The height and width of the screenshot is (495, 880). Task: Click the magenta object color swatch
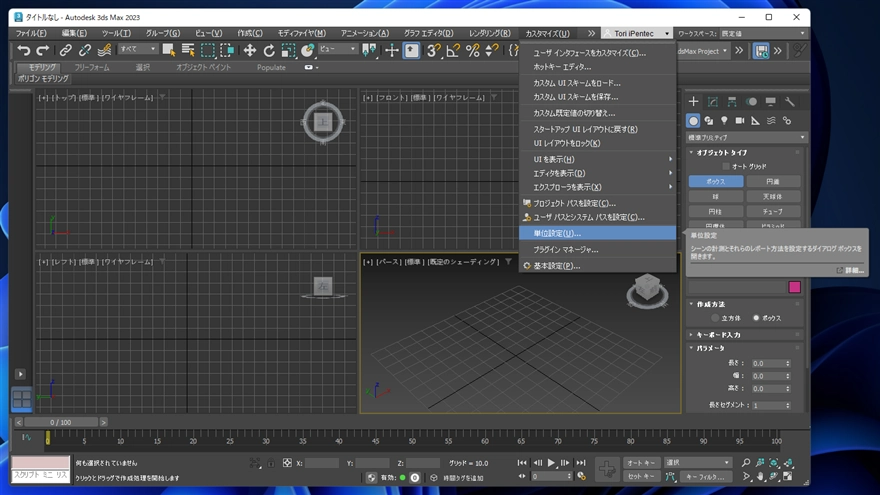coord(794,287)
